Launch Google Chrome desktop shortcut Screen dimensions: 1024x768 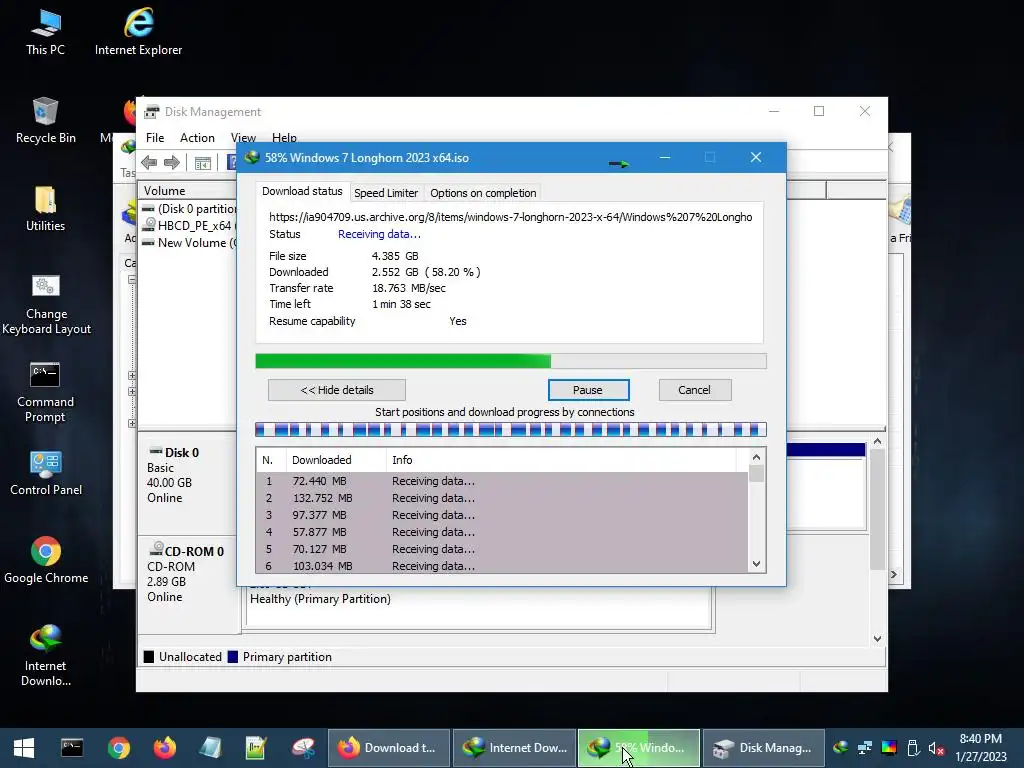(x=46, y=560)
